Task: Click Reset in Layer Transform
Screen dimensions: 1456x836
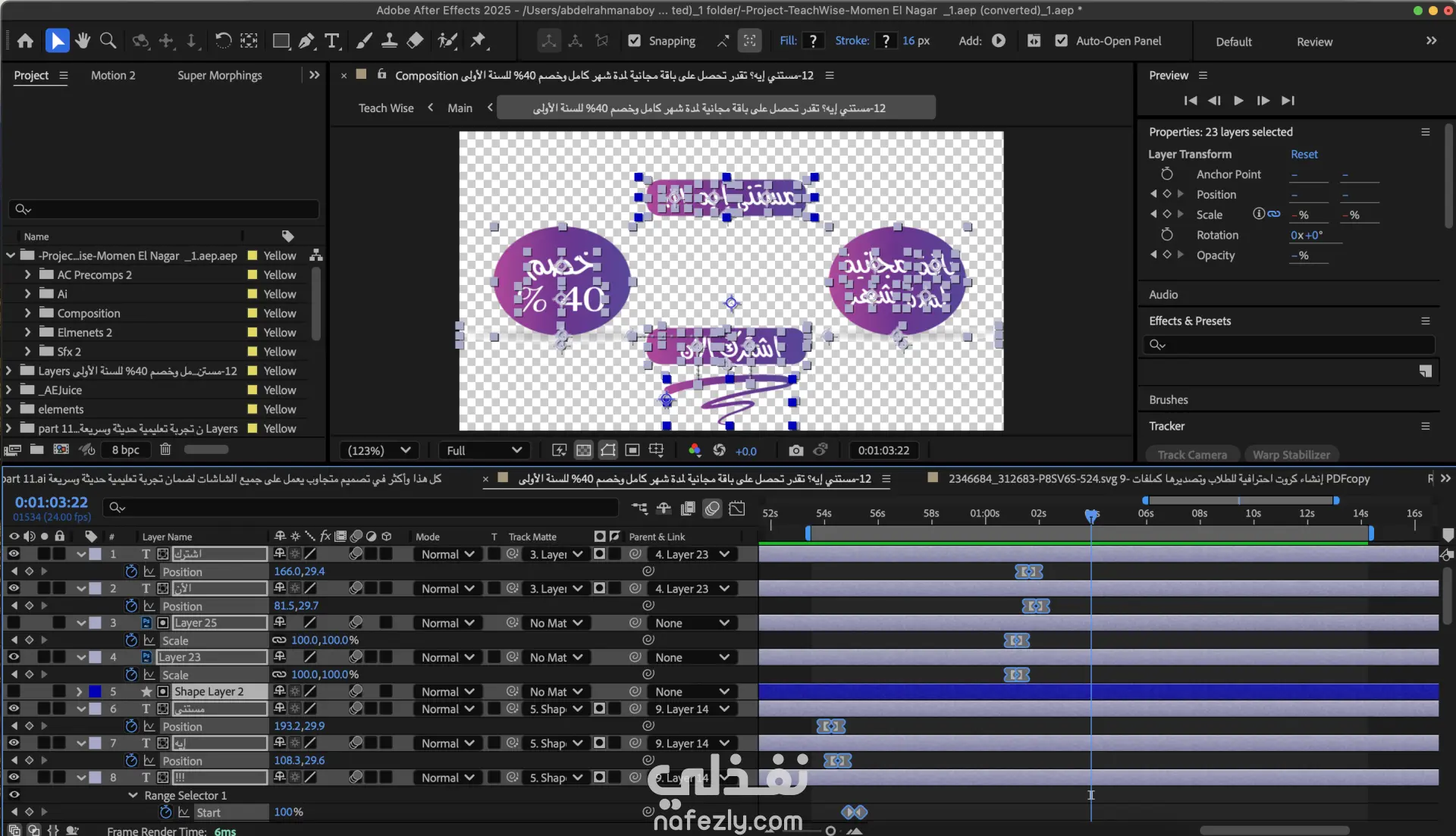Action: [x=1304, y=154]
